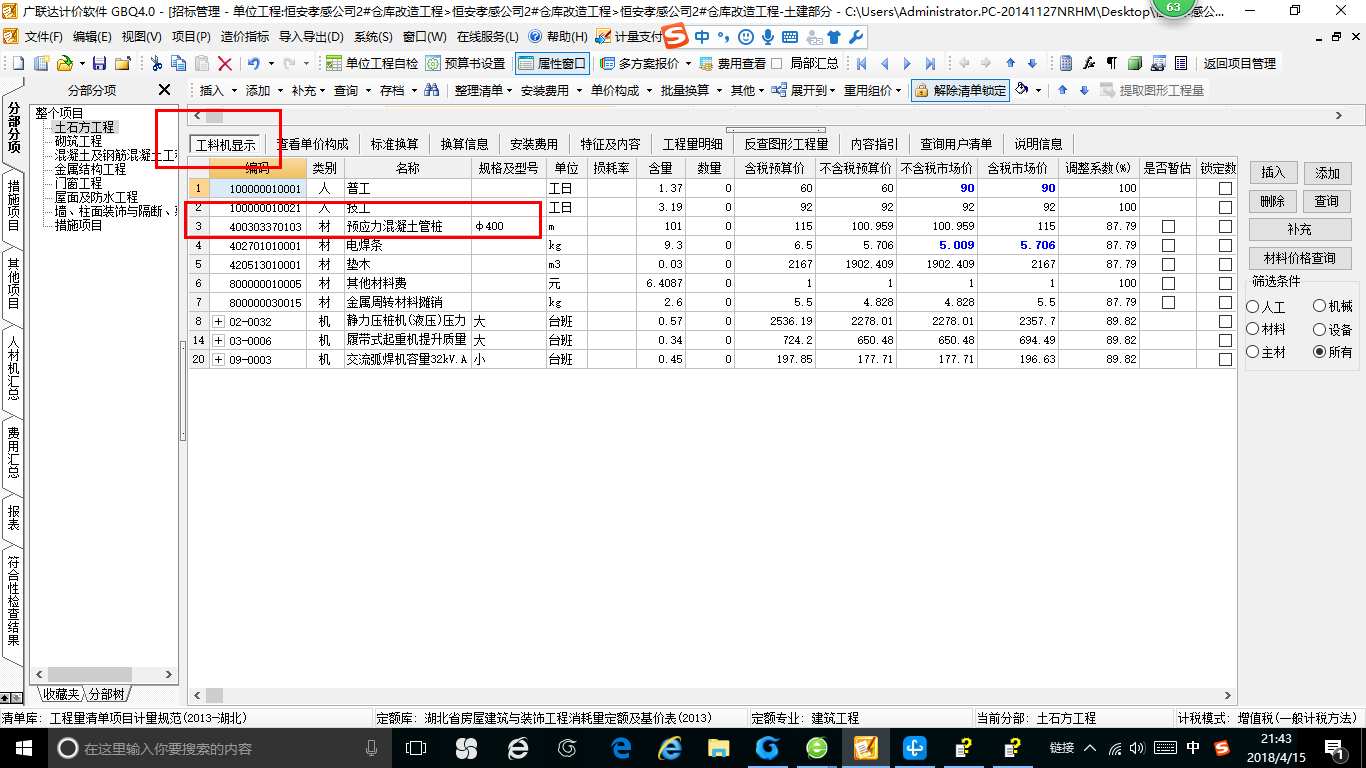Open the 文件(F) menu
This screenshot has height=768, width=1366.
(42, 37)
